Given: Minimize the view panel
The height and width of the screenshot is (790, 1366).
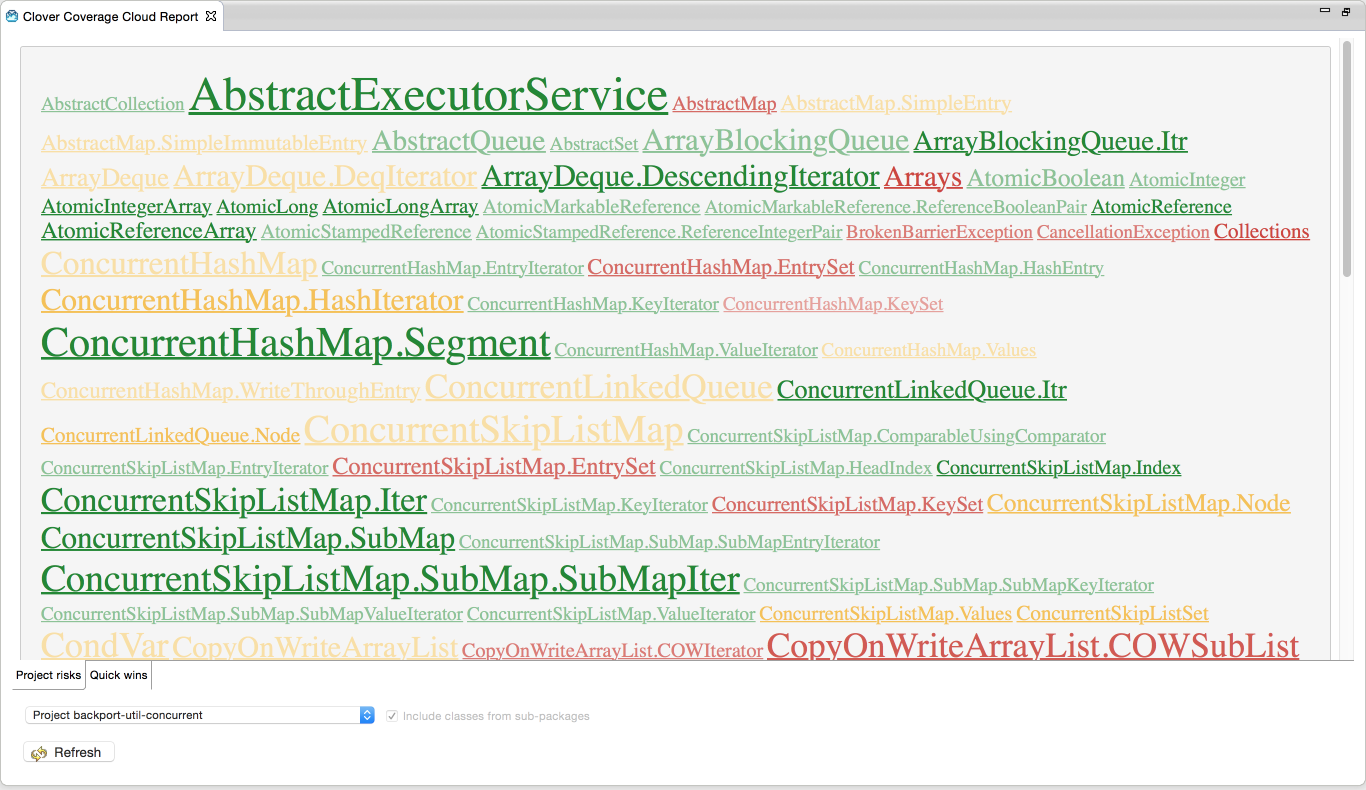Looking at the screenshot, I should pos(1325,11).
